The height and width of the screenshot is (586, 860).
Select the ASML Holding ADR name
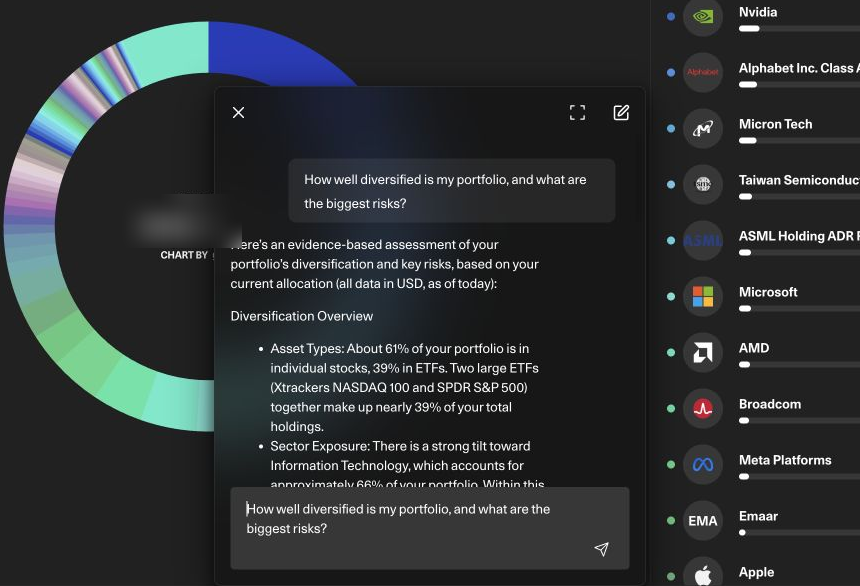pyautogui.click(x=799, y=236)
